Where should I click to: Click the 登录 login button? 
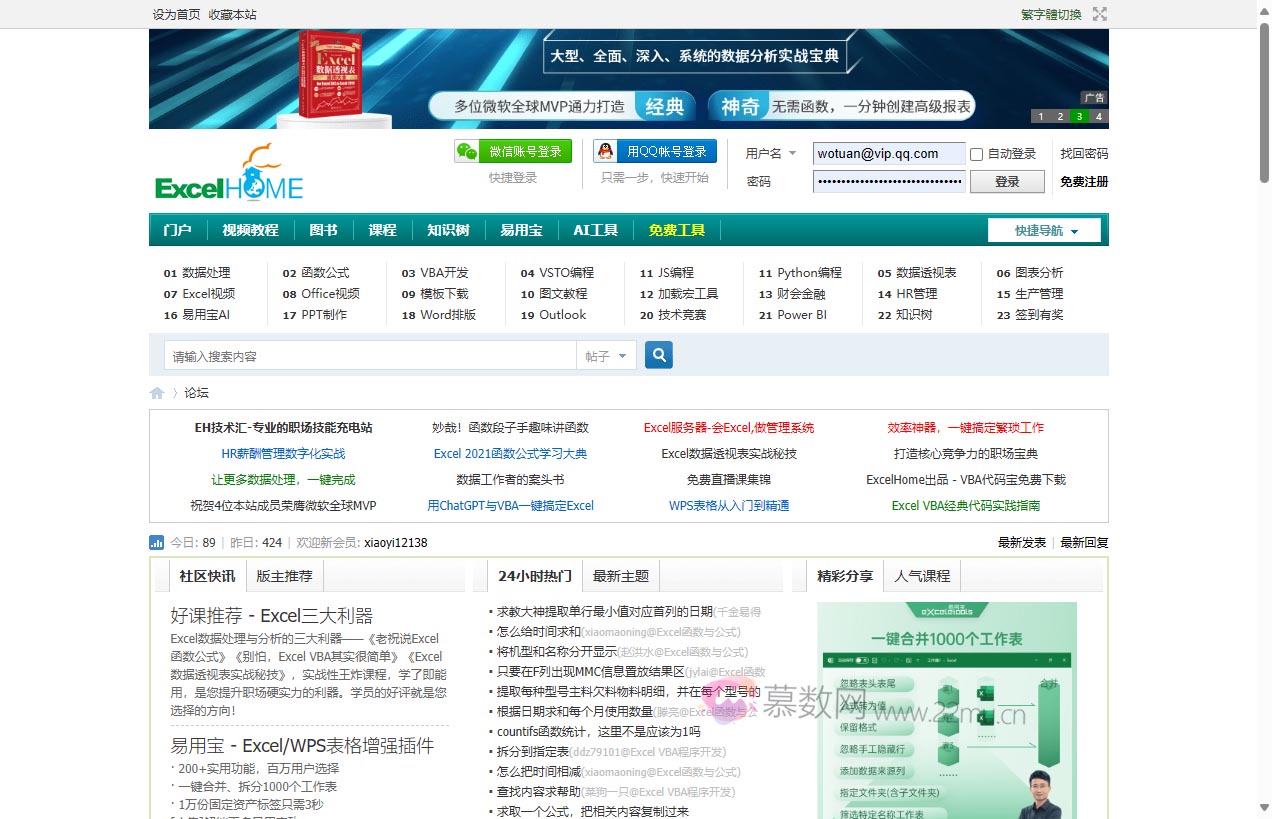[1007, 181]
